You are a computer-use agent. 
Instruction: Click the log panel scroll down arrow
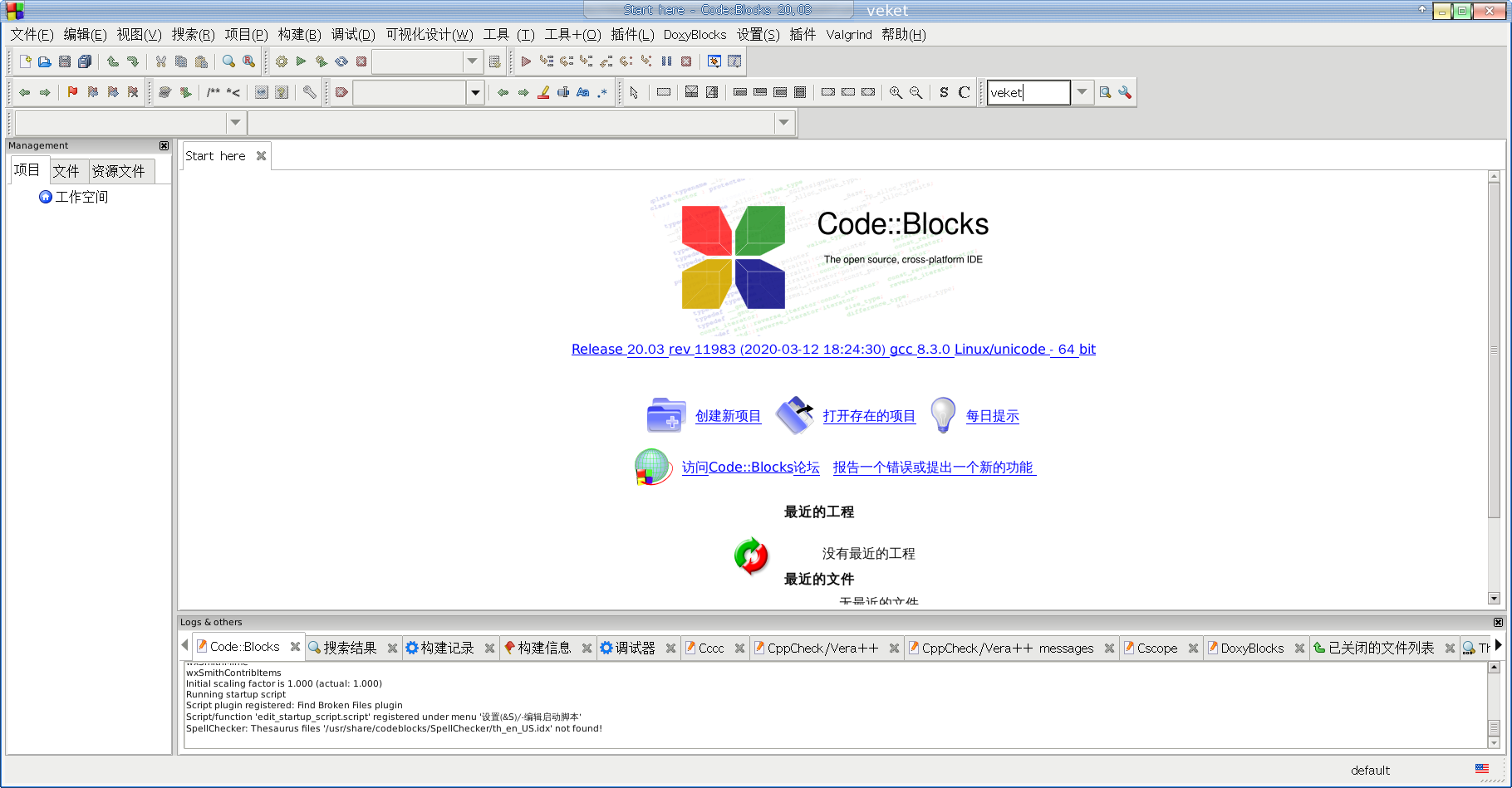(1494, 743)
